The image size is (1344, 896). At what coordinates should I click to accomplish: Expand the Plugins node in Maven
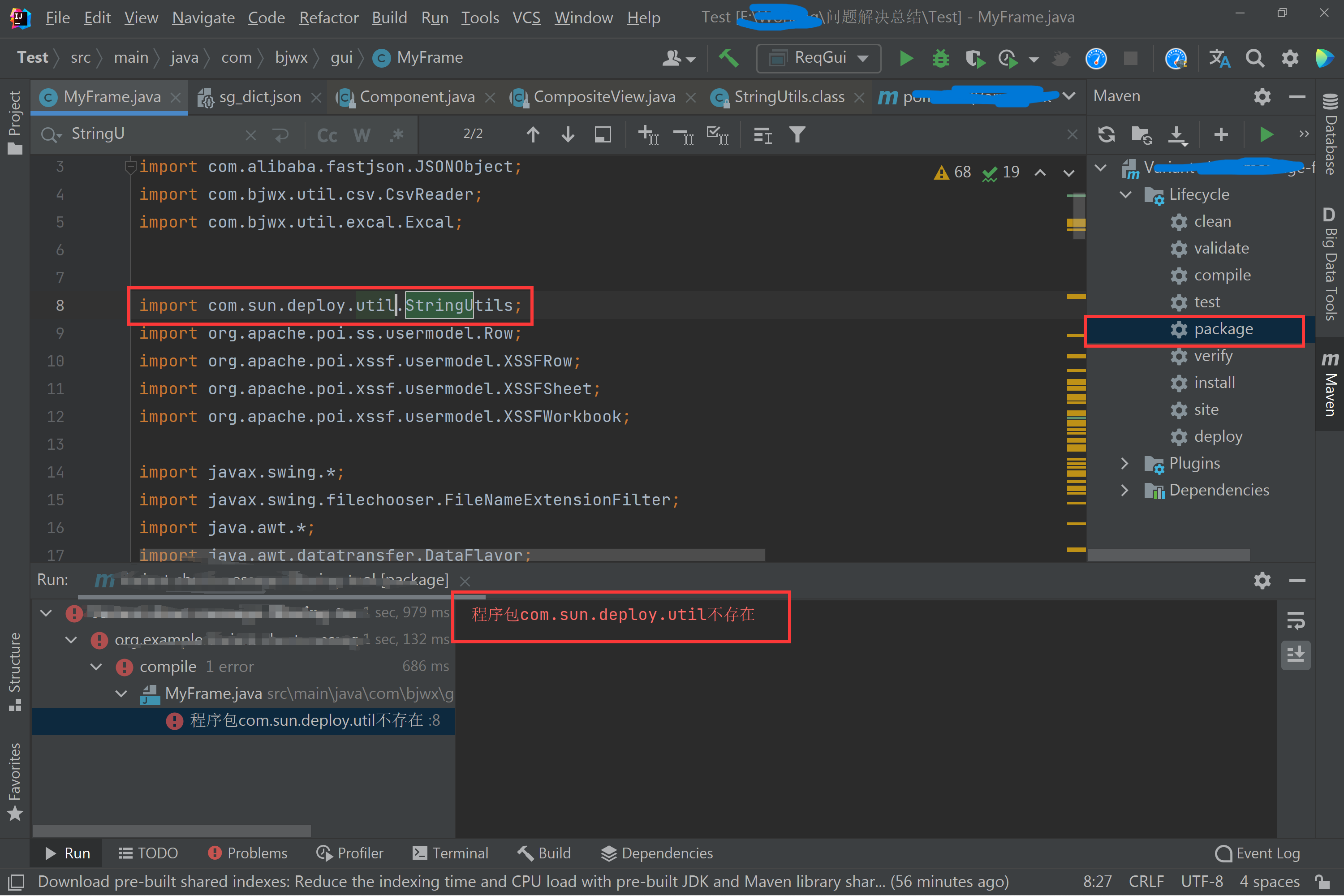click(x=1124, y=463)
